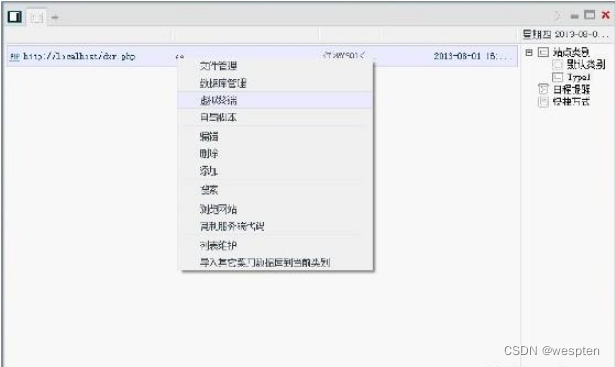The width and height of the screenshot is (615, 367).
Task: Maximize the window
Action: coord(590,15)
